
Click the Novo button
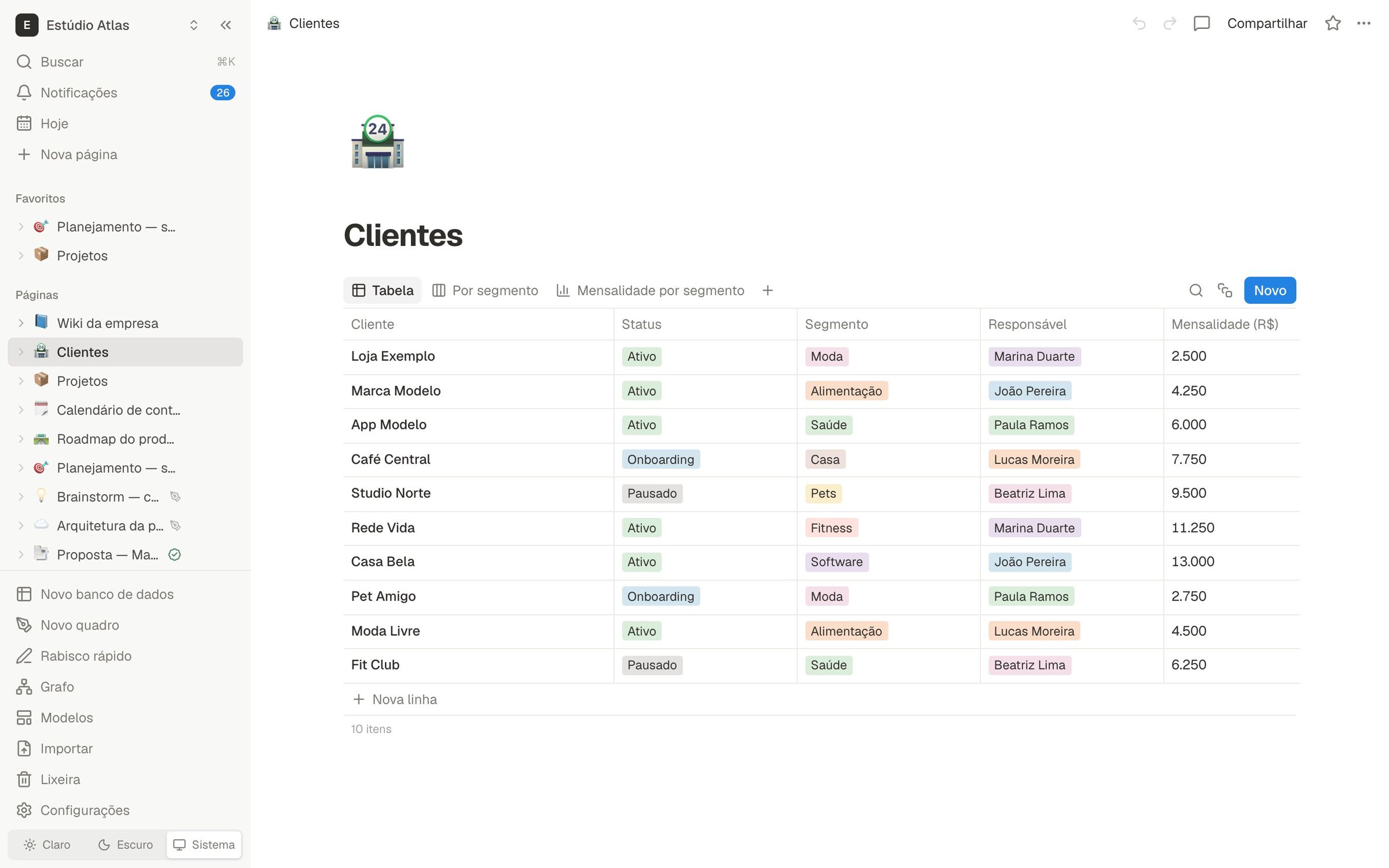point(1270,290)
